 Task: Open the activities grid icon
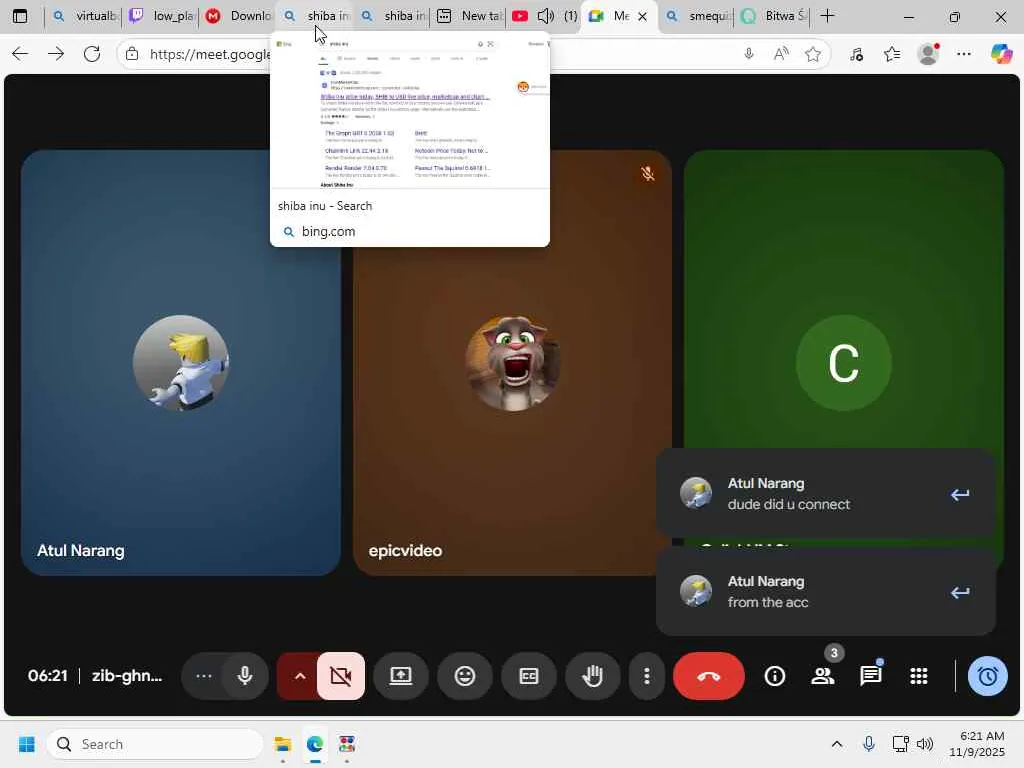pyautogui.click(x=919, y=676)
